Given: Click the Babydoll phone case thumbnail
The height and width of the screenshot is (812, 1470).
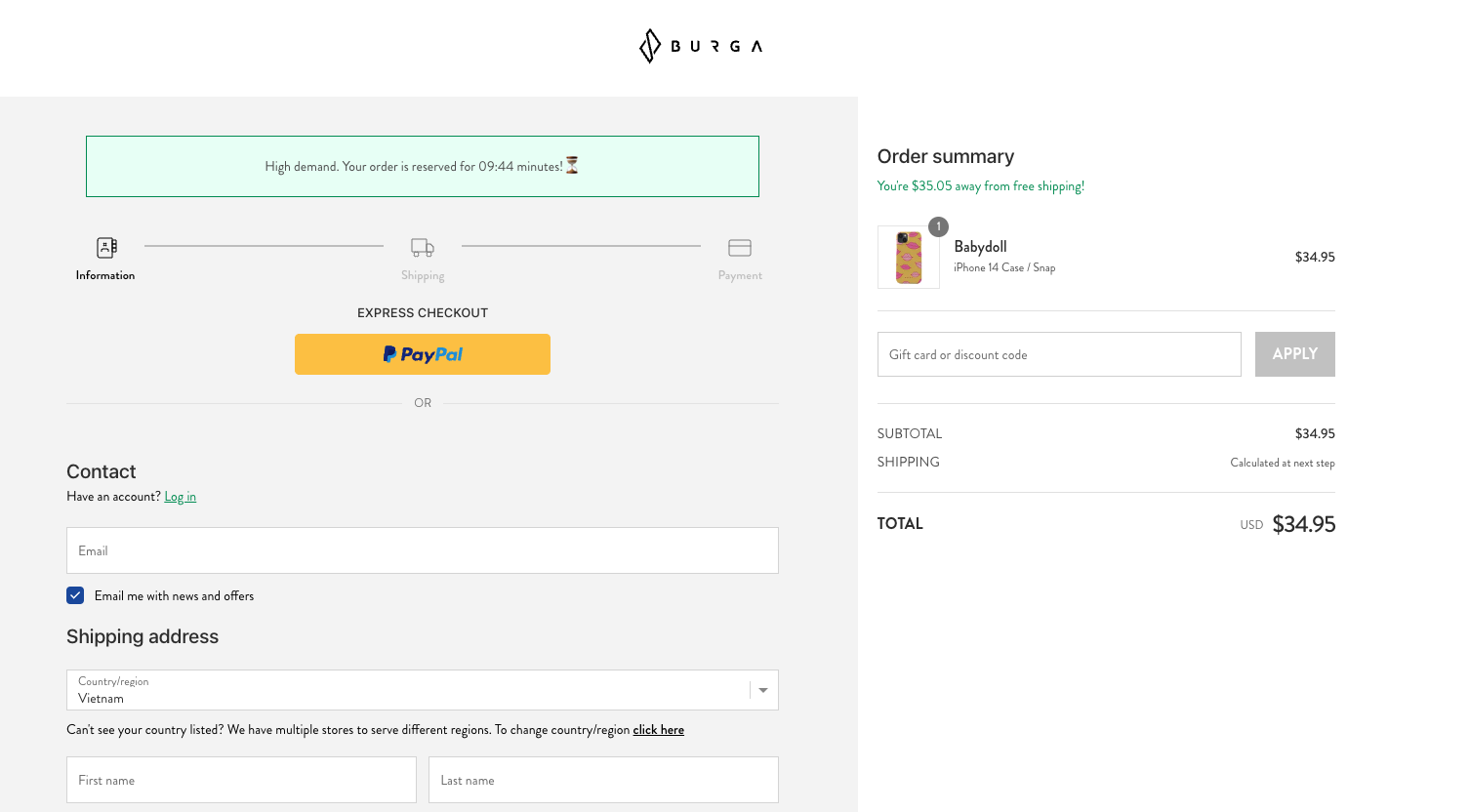Looking at the screenshot, I should click(909, 258).
